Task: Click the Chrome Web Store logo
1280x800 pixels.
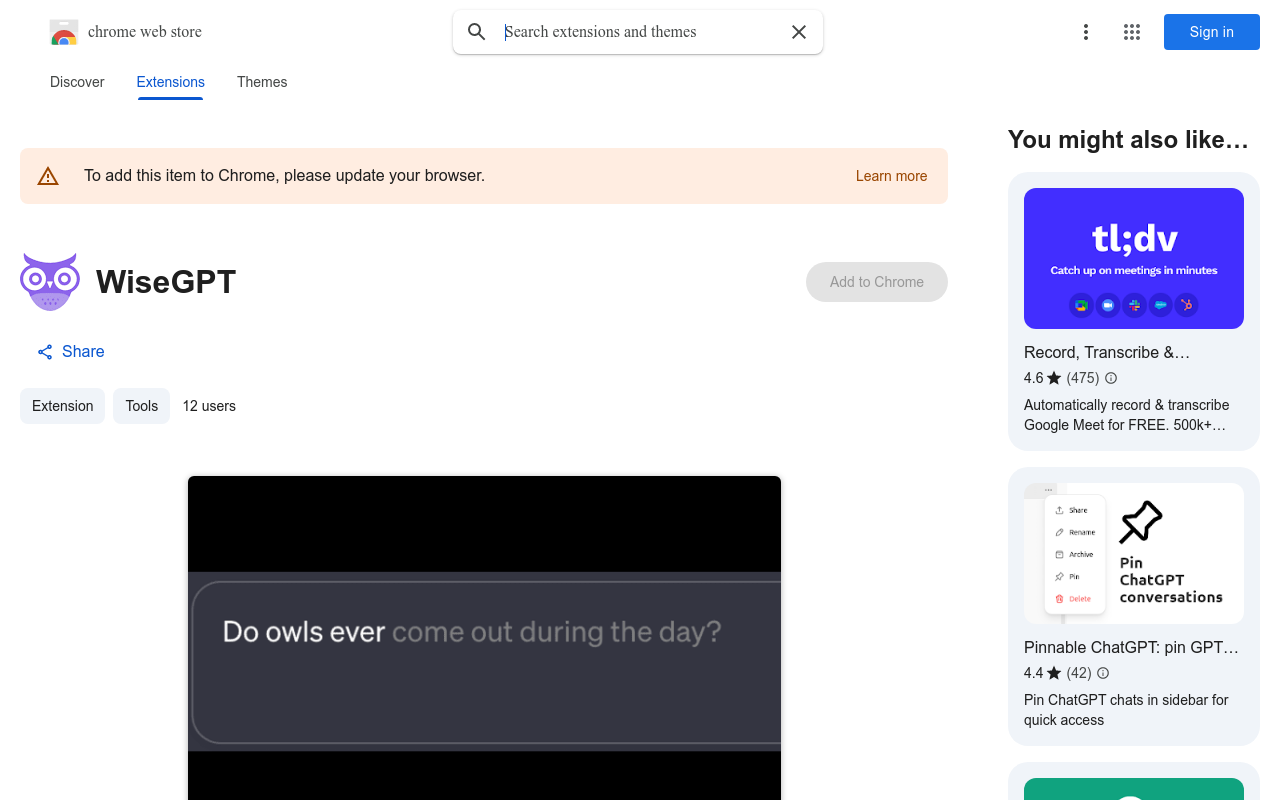Action: (64, 32)
